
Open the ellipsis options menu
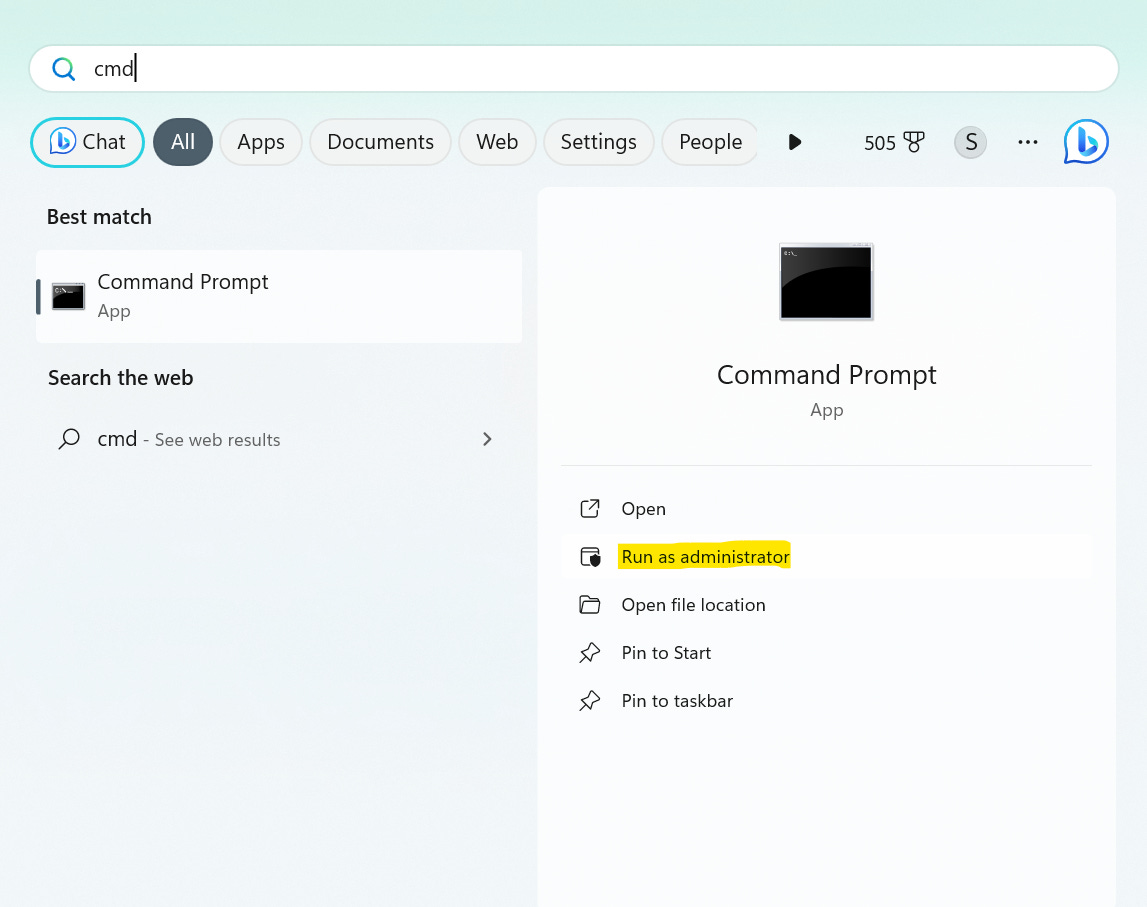click(x=1028, y=142)
